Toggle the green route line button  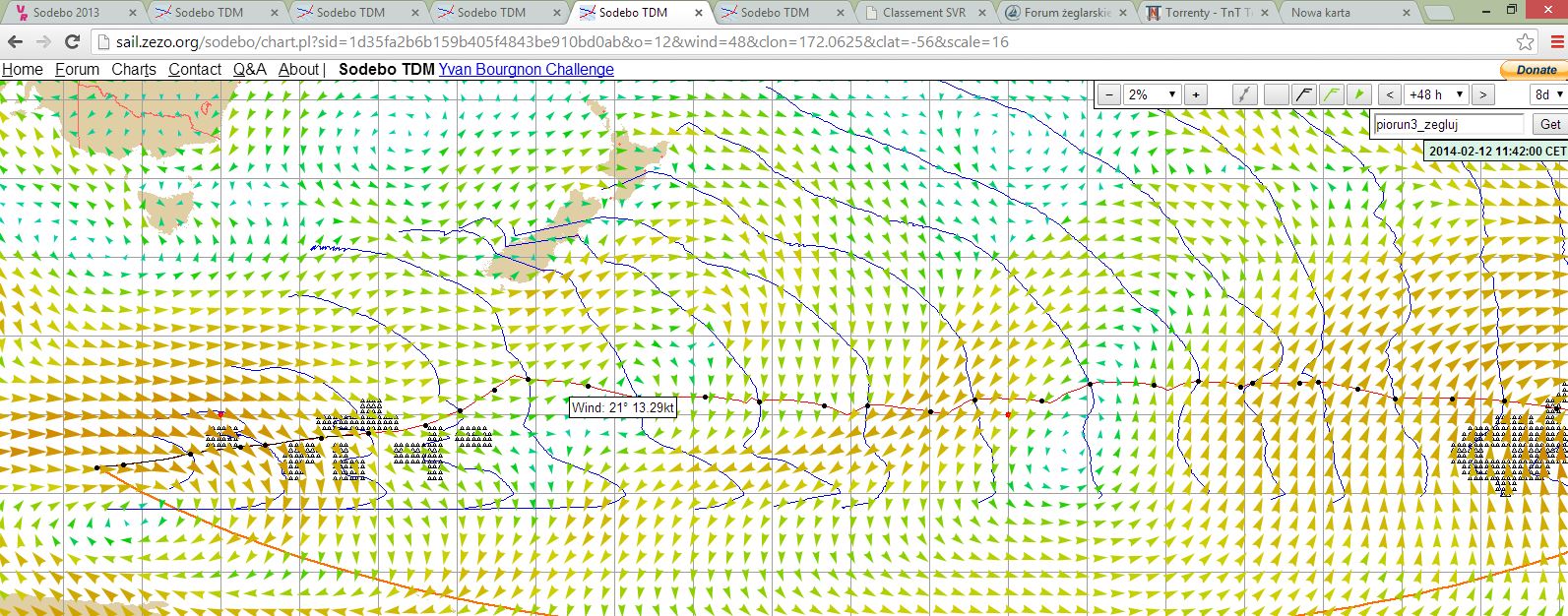pyautogui.click(x=1331, y=94)
